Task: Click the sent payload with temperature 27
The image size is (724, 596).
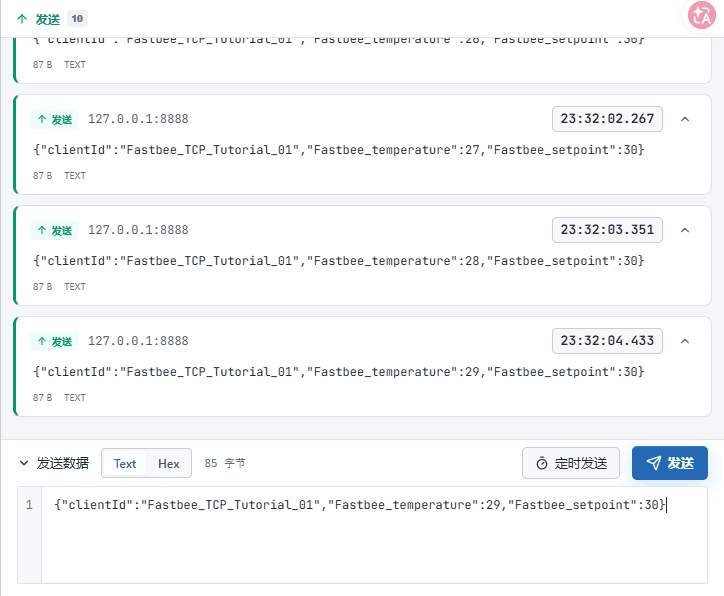Action: coord(338,150)
